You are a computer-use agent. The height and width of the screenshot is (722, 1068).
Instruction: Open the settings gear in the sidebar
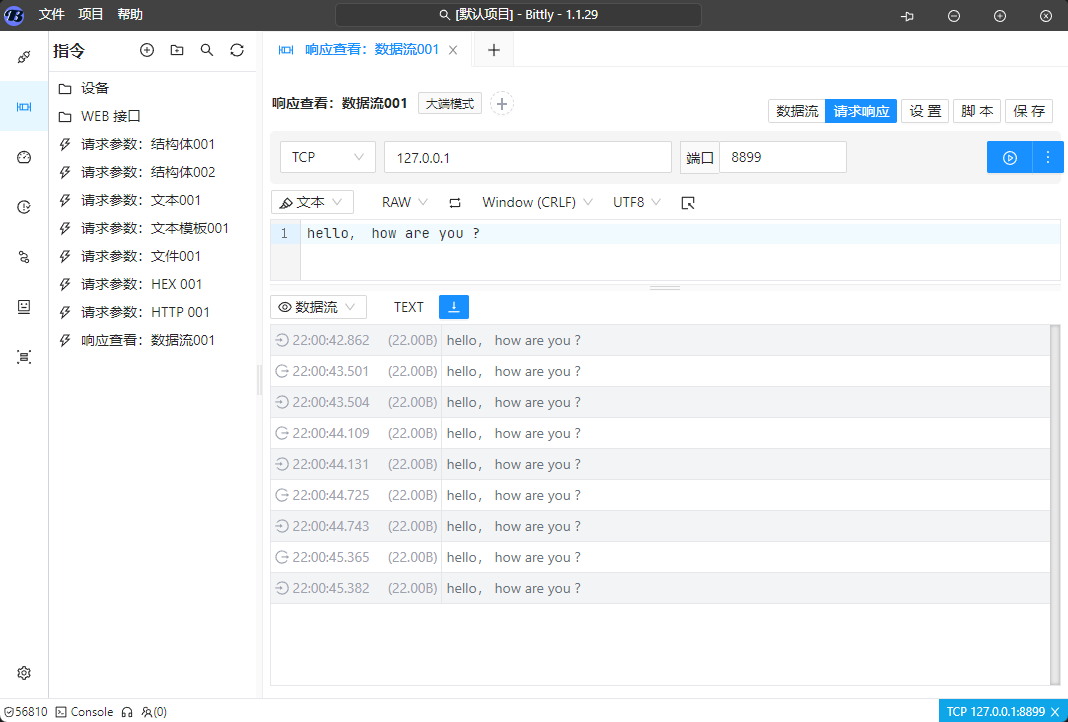pyautogui.click(x=24, y=673)
